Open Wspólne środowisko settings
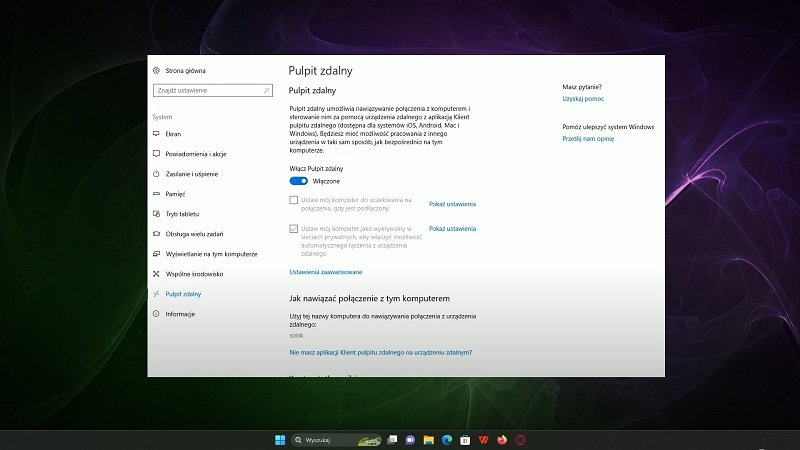This screenshot has height=450, width=800. pyautogui.click(x=194, y=274)
